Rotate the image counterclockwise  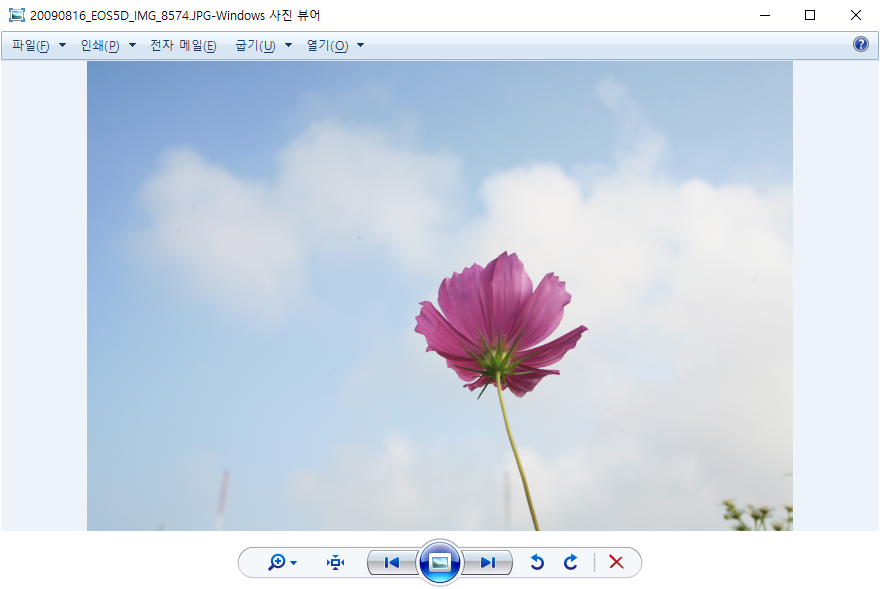pos(537,562)
